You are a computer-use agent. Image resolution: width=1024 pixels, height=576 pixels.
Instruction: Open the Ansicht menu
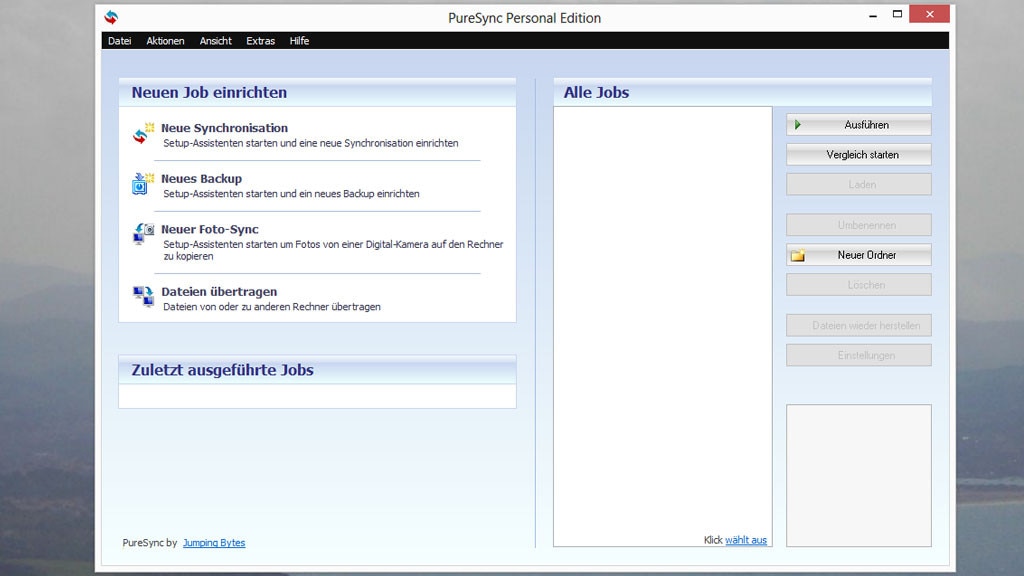pyautogui.click(x=216, y=40)
